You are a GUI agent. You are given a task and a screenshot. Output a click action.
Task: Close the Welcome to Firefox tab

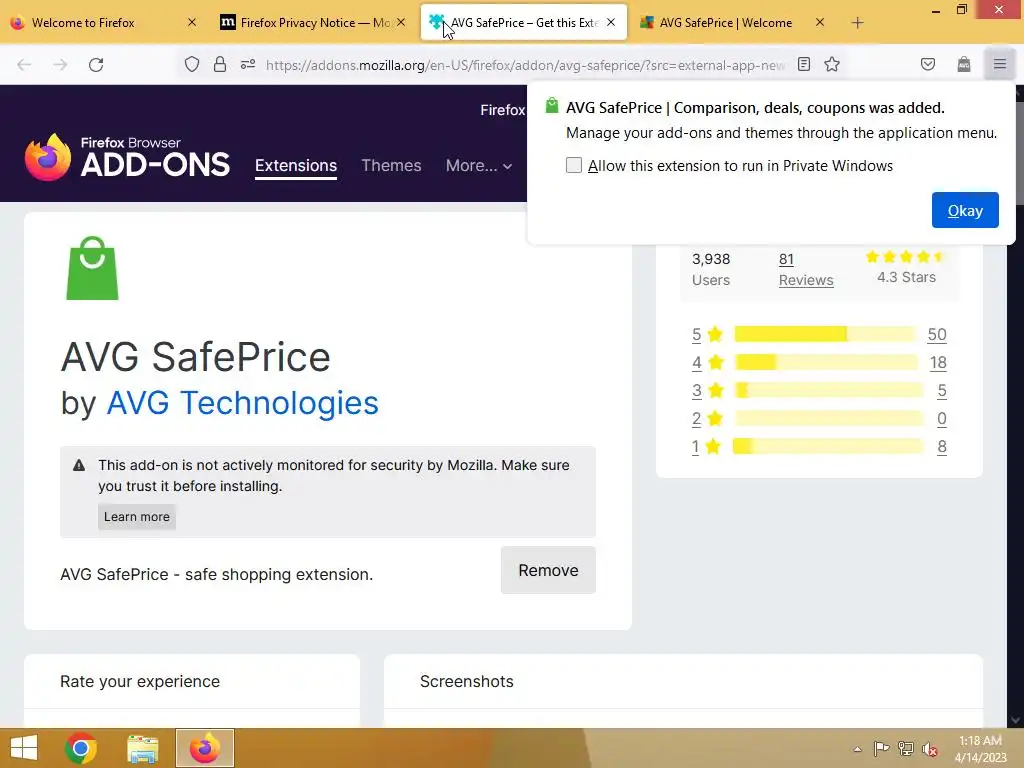click(192, 22)
